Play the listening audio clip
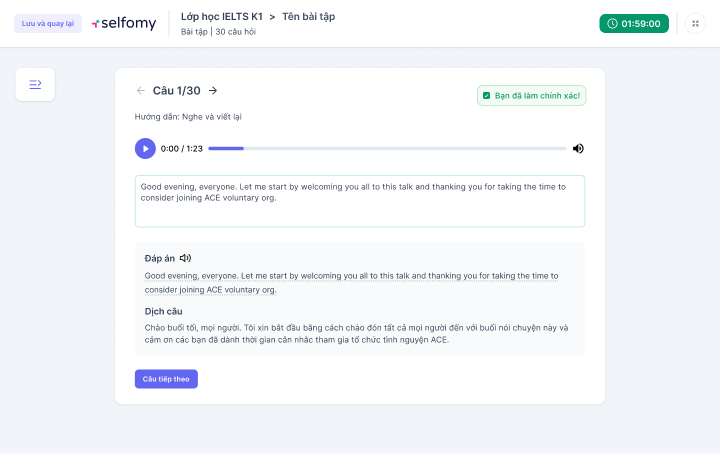The height and width of the screenshot is (454, 720). 145,148
